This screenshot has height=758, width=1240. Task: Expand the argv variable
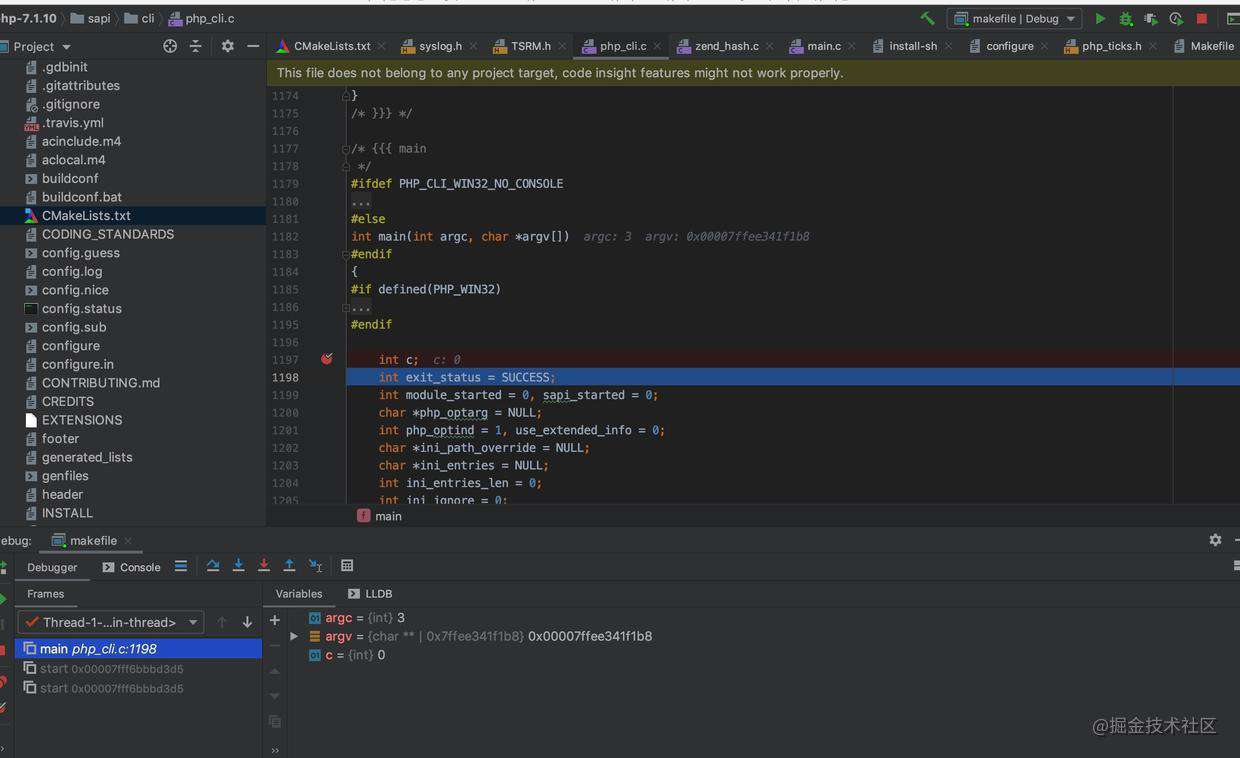pyautogui.click(x=294, y=636)
